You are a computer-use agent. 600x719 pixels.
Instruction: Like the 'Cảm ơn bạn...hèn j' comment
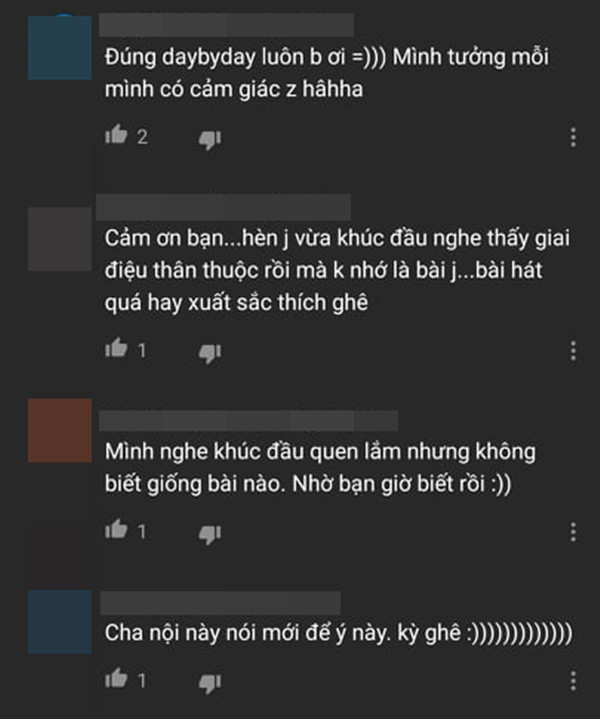tap(116, 348)
